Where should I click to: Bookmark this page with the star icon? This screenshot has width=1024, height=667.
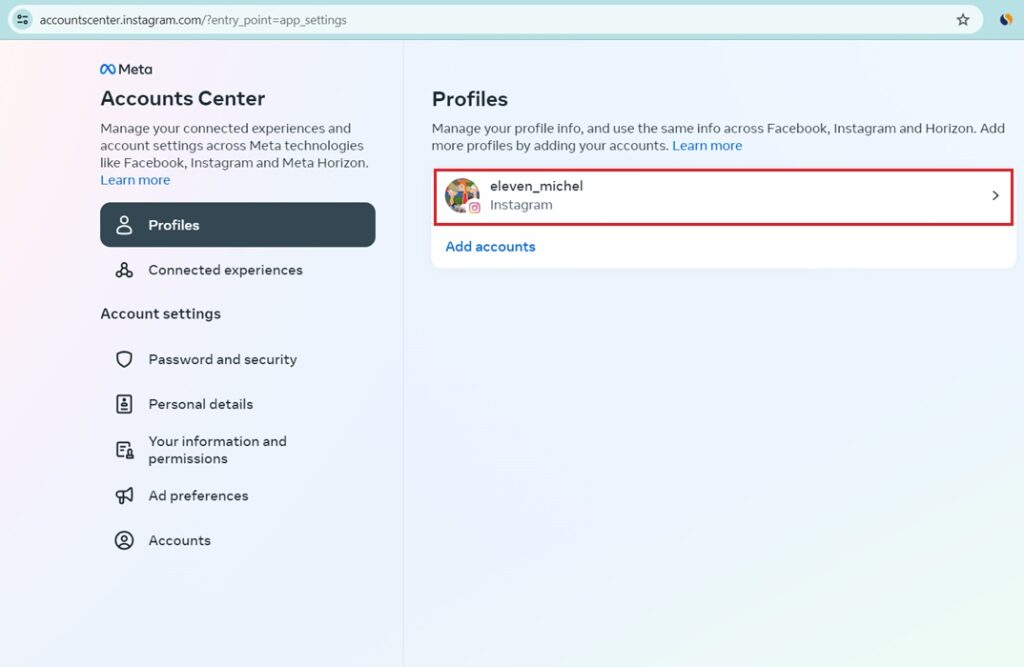[x=962, y=19]
